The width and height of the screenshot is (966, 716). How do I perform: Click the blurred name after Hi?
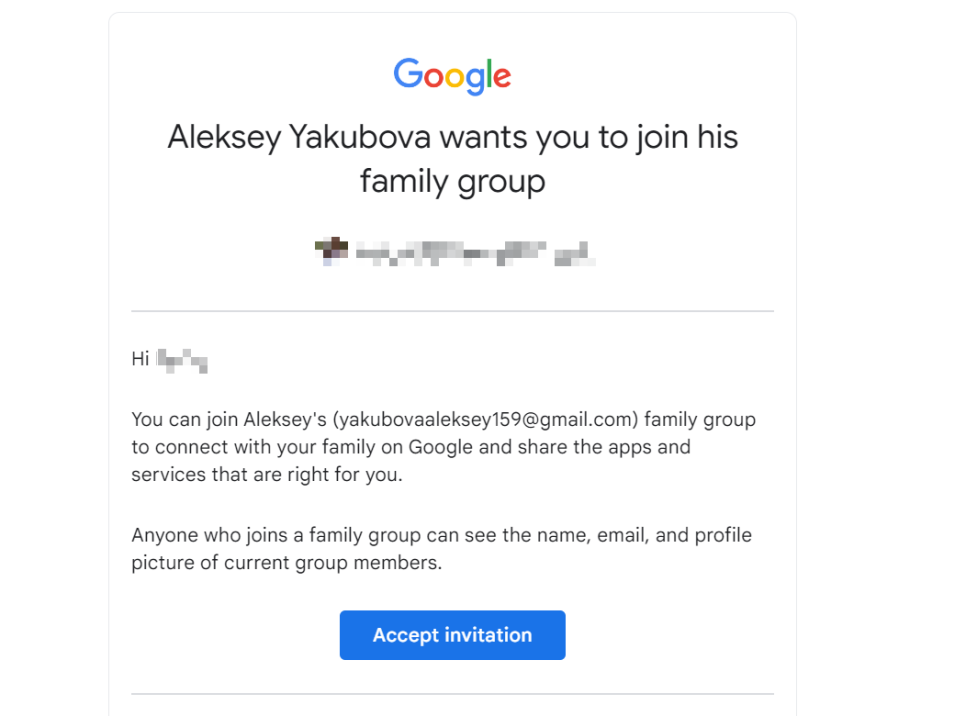(182, 360)
